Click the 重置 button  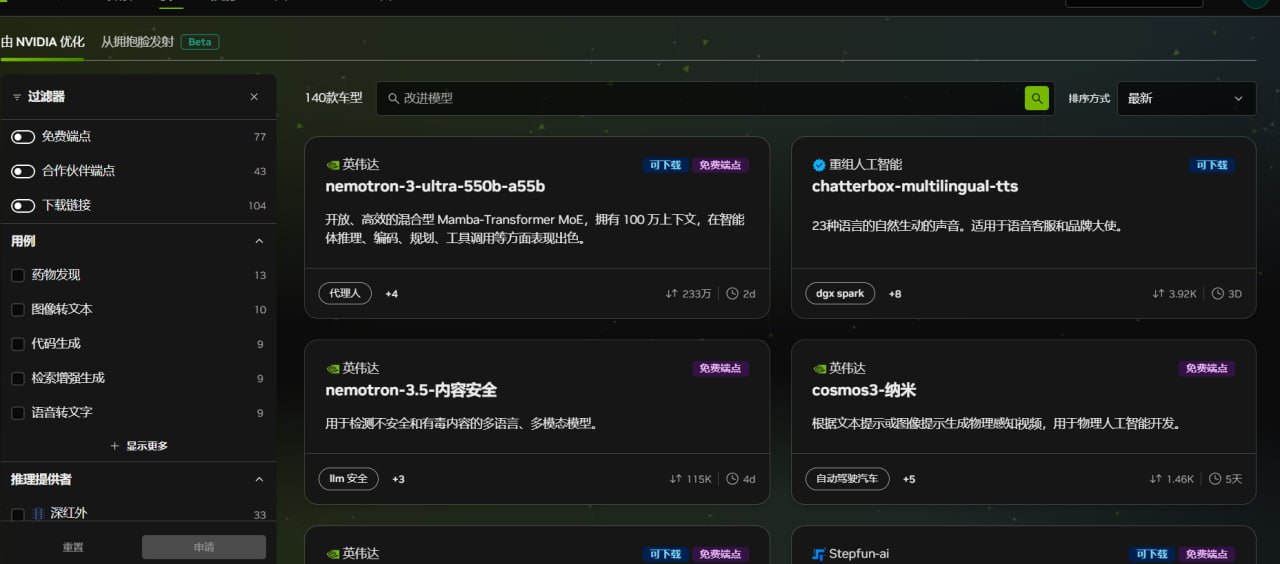pos(73,547)
